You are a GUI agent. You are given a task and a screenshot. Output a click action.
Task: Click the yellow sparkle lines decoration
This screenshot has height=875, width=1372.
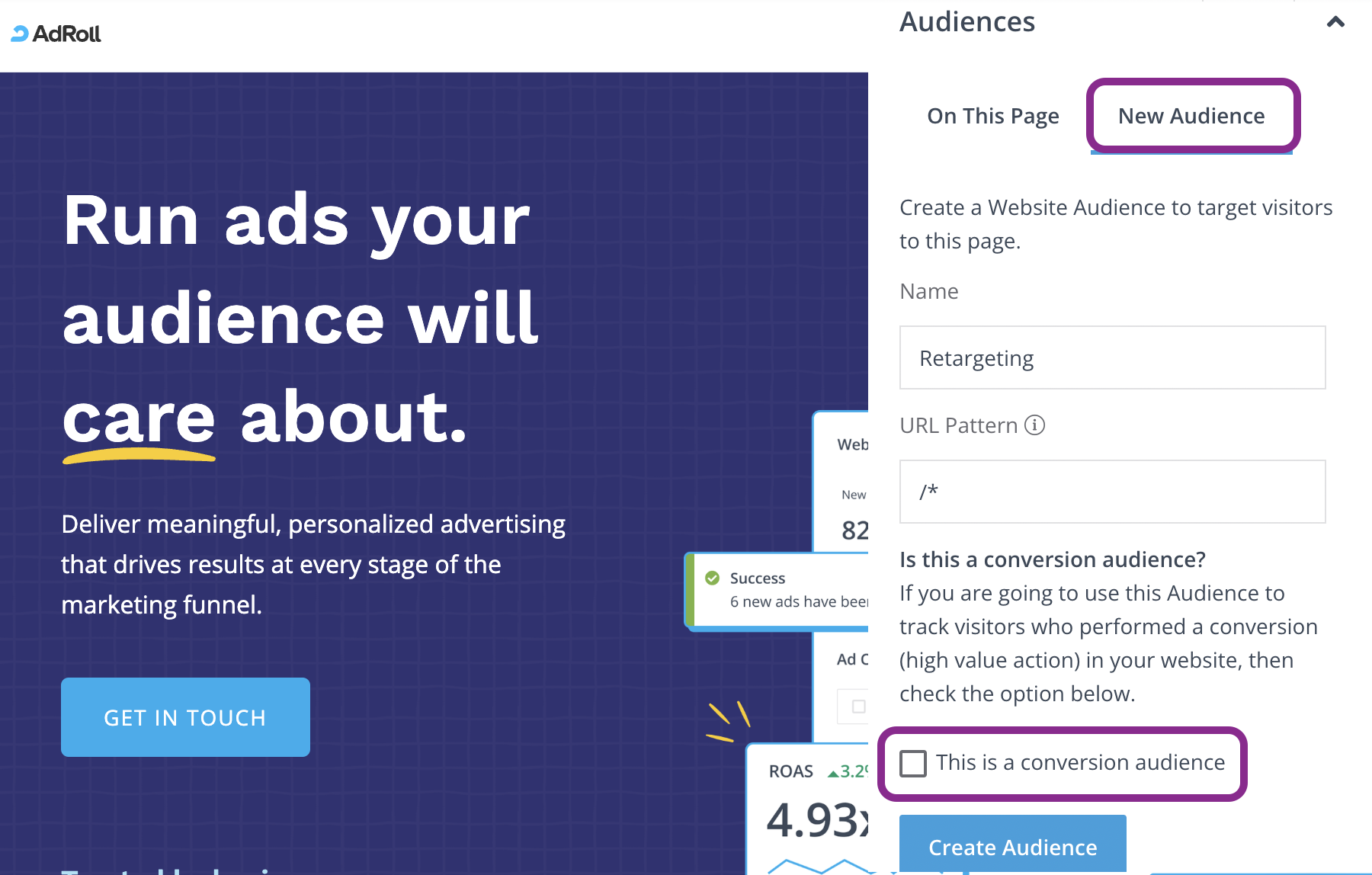[x=729, y=721]
